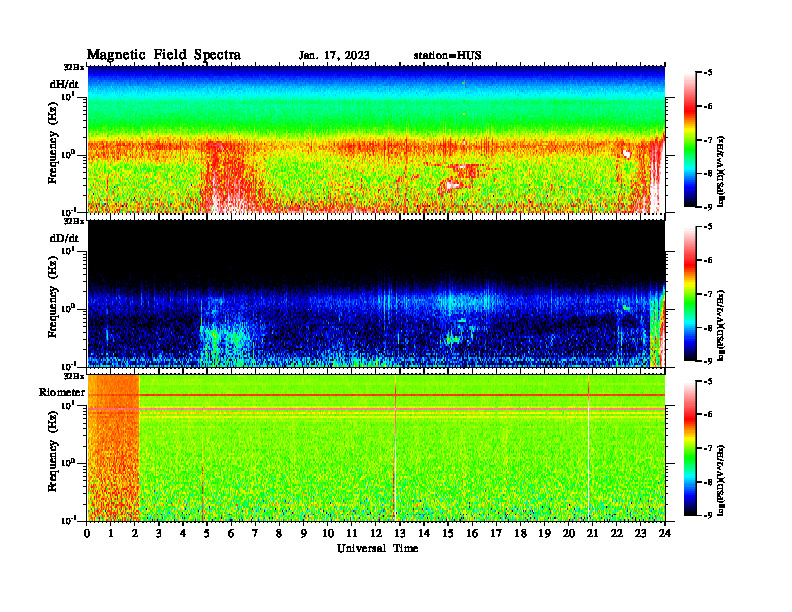792x612 pixels.
Task: Click the -9 tick on Riometer color scale
Action: [x=708, y=515]
